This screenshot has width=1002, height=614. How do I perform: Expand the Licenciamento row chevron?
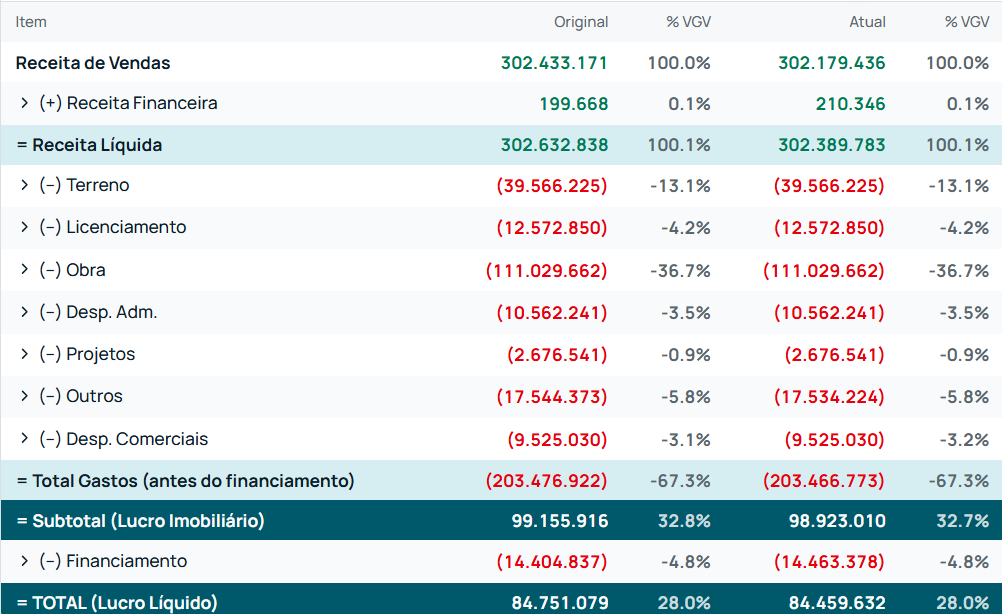(x=24, y=227)
